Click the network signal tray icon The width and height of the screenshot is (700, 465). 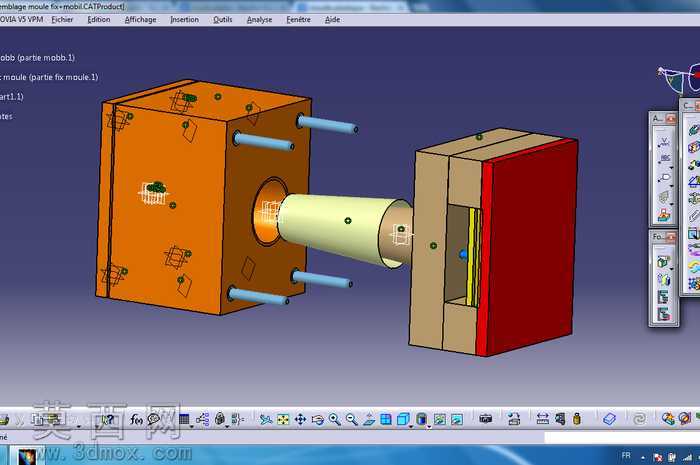click(688, 457)
